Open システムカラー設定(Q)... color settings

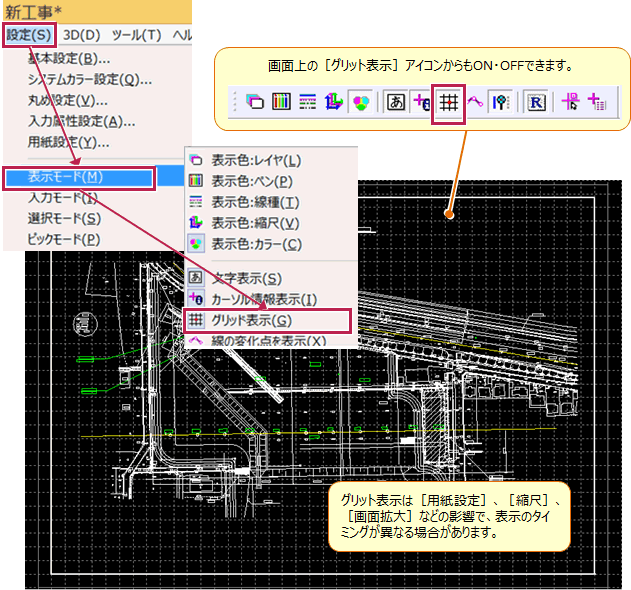[90, 79]
